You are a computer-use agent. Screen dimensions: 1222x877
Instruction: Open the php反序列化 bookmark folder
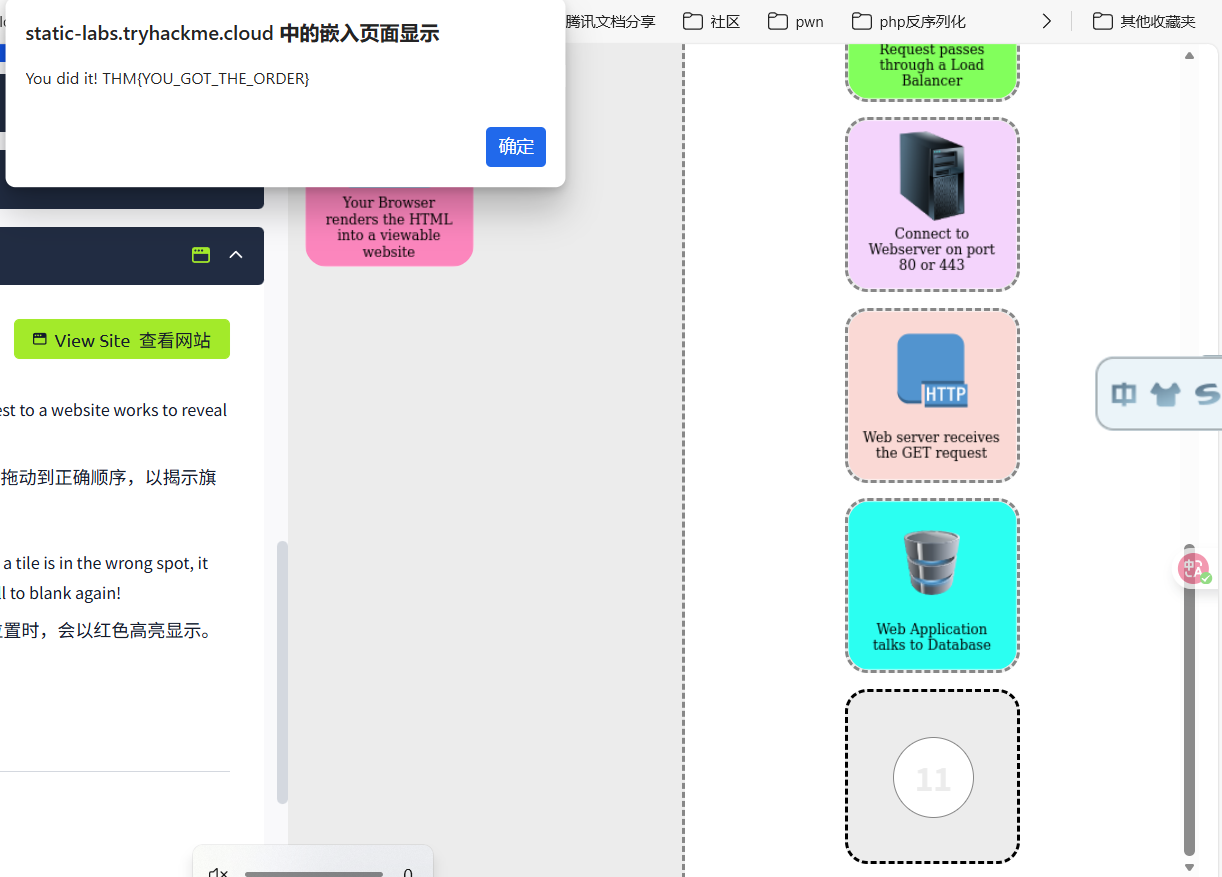908,21
